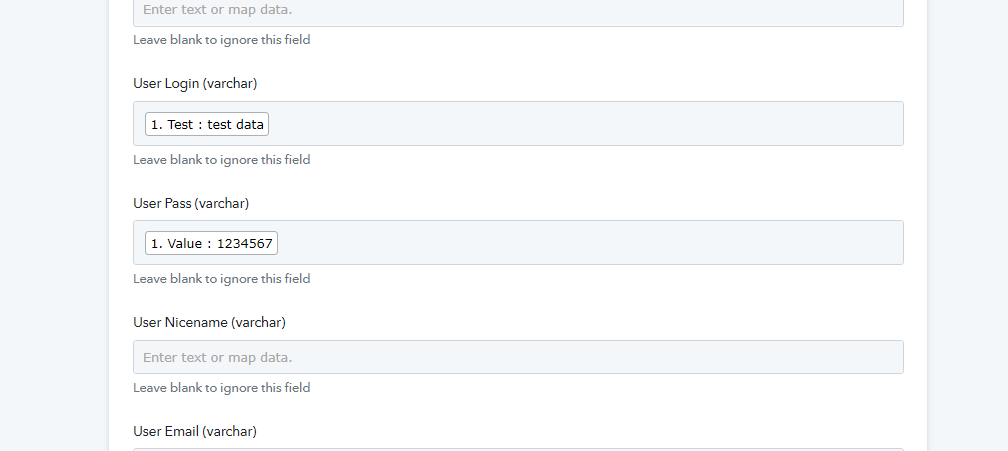
Task: Click the User Nicename (varchar) label
Action: coord(209,322)
